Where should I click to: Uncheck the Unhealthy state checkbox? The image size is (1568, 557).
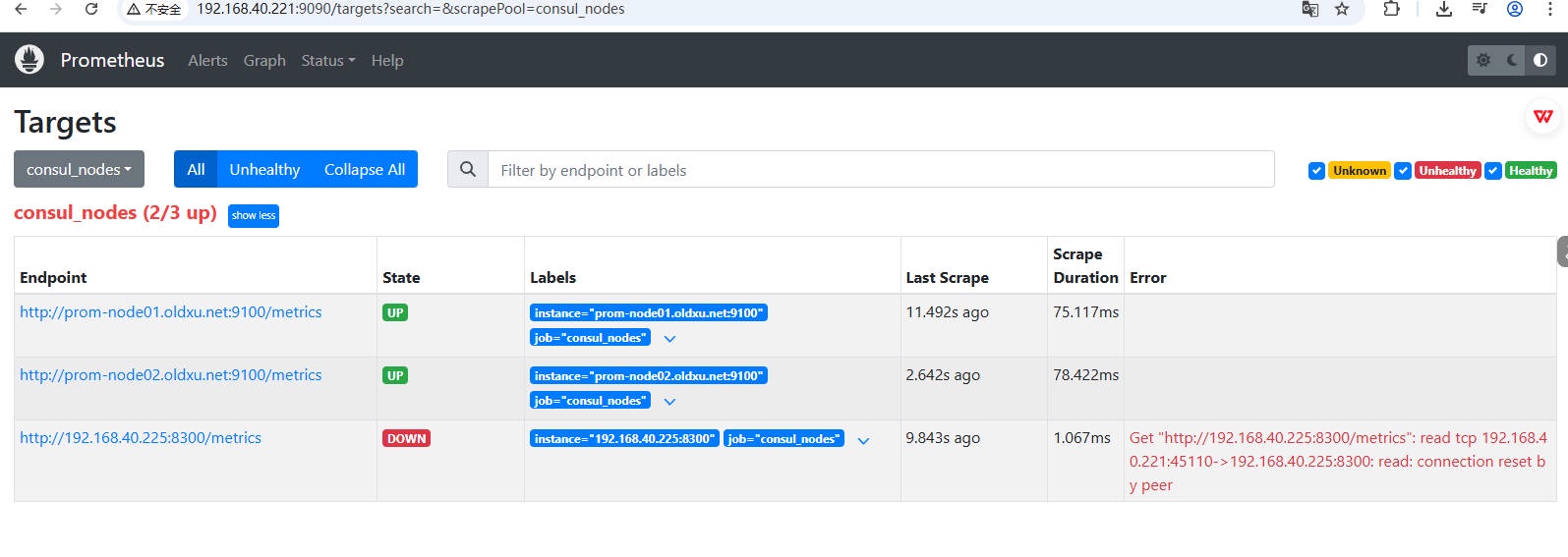click(x=1403, y=171)
